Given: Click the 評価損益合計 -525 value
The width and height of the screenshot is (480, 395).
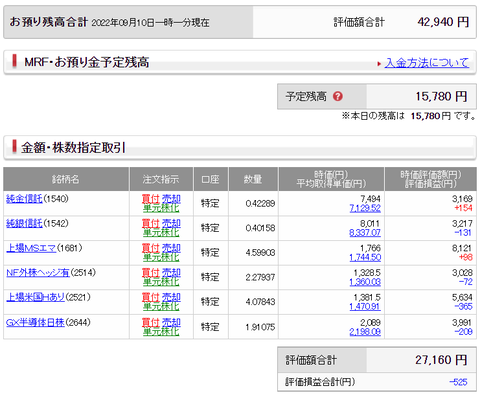Looking at the screenshot, I should point(458,382).
